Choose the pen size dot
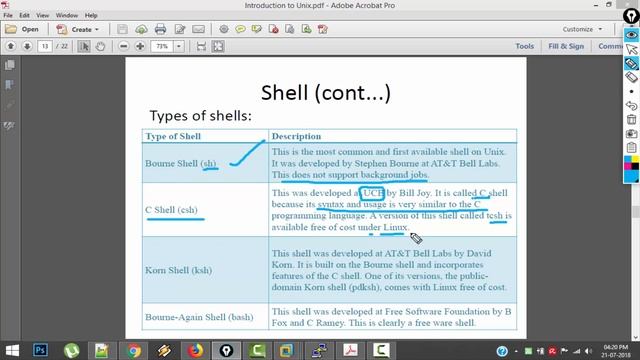 [631, 91]
